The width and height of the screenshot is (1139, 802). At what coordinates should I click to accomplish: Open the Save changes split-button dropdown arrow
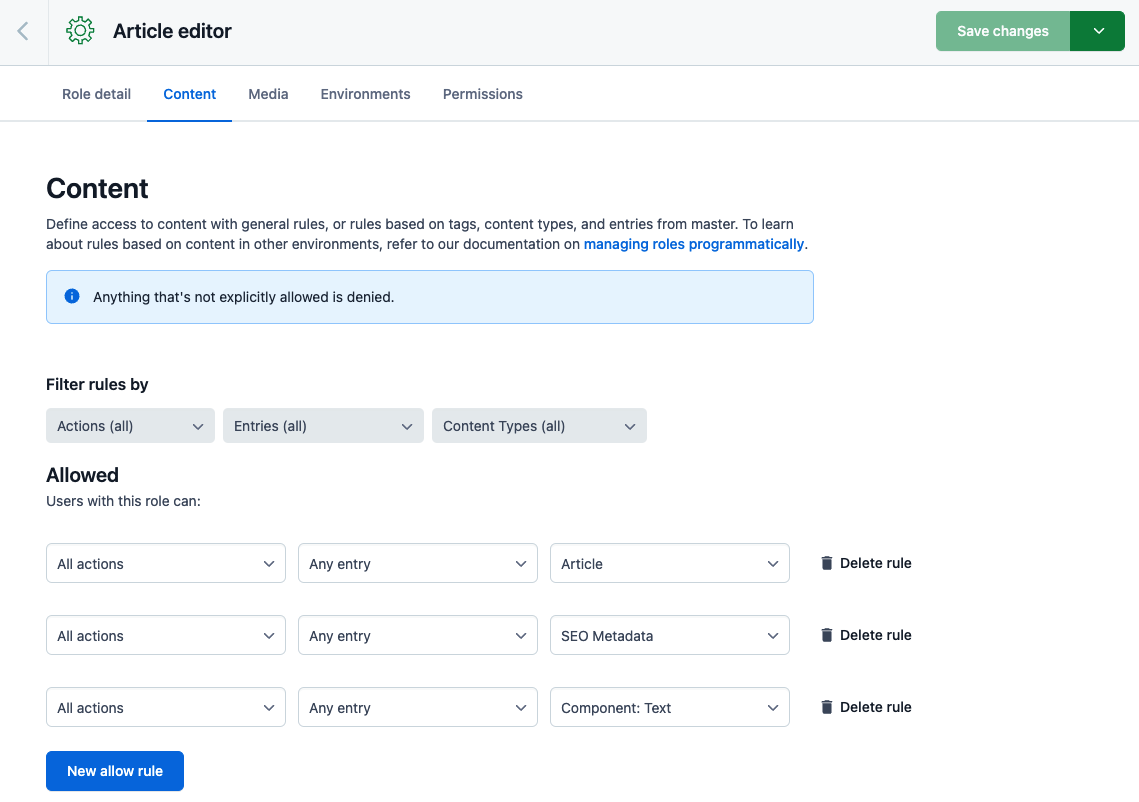[1097, 31]
